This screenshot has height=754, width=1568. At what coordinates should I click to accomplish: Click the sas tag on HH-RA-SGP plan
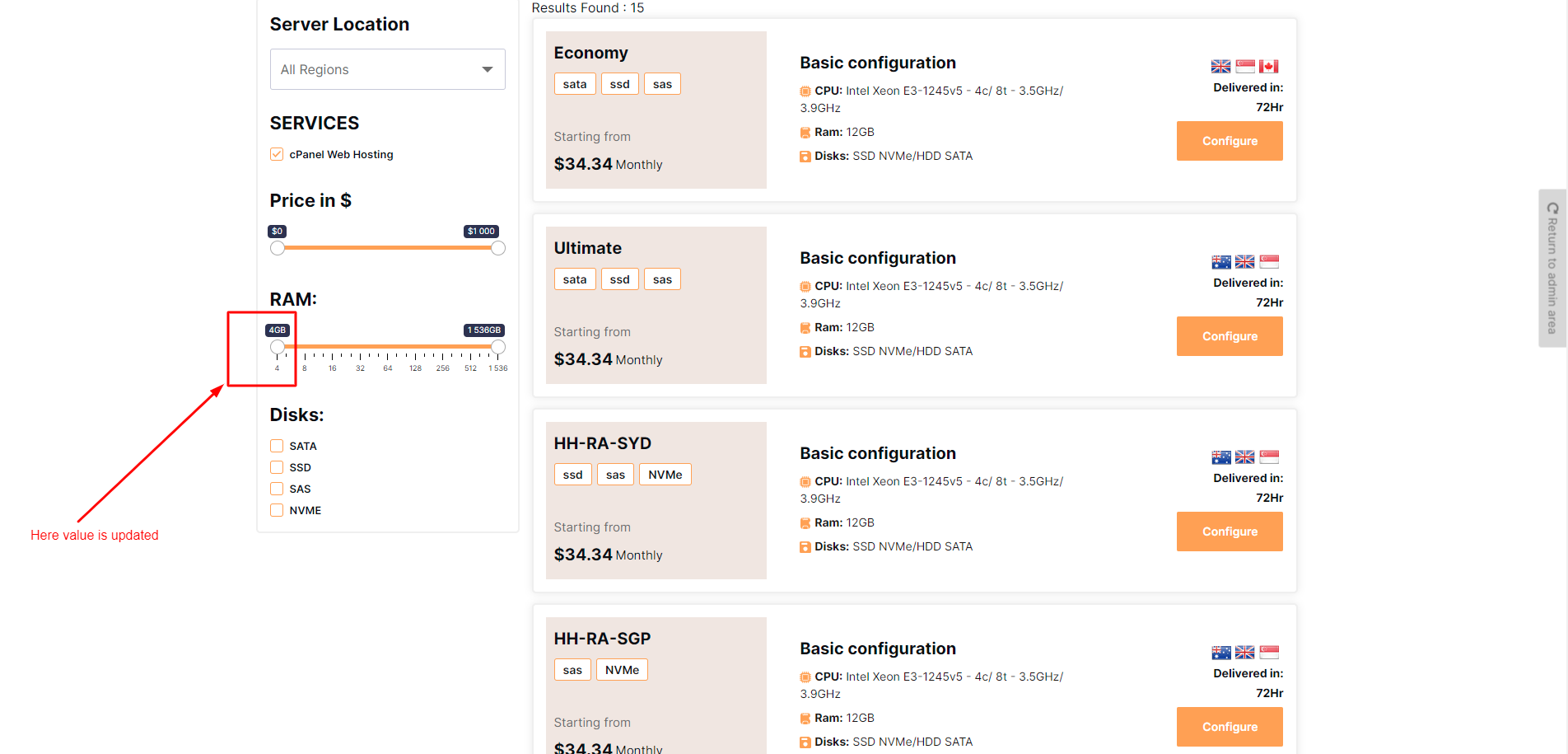(x=572, y=670)
